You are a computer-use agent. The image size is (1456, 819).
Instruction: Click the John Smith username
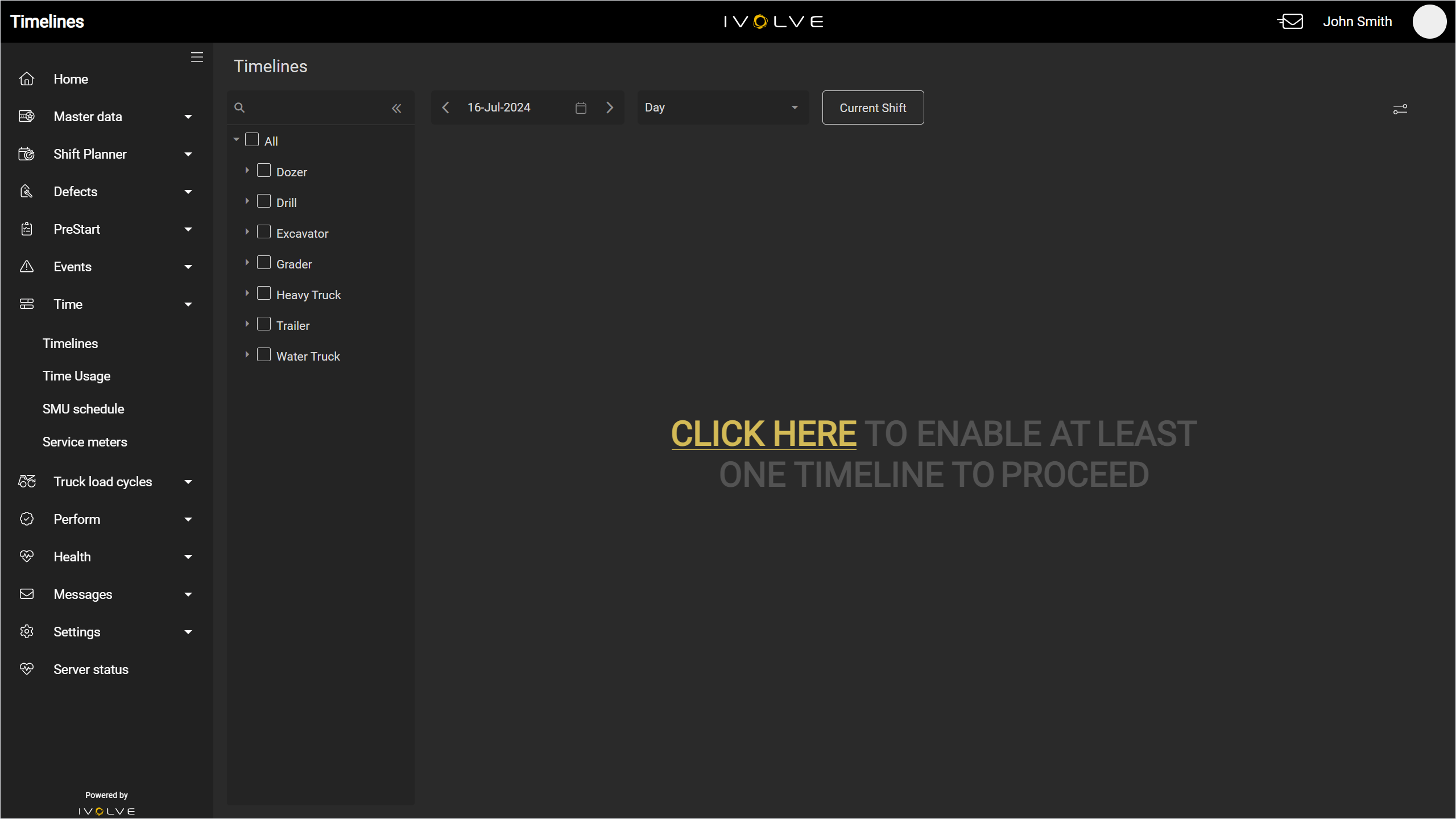[x=1358, y=22]
